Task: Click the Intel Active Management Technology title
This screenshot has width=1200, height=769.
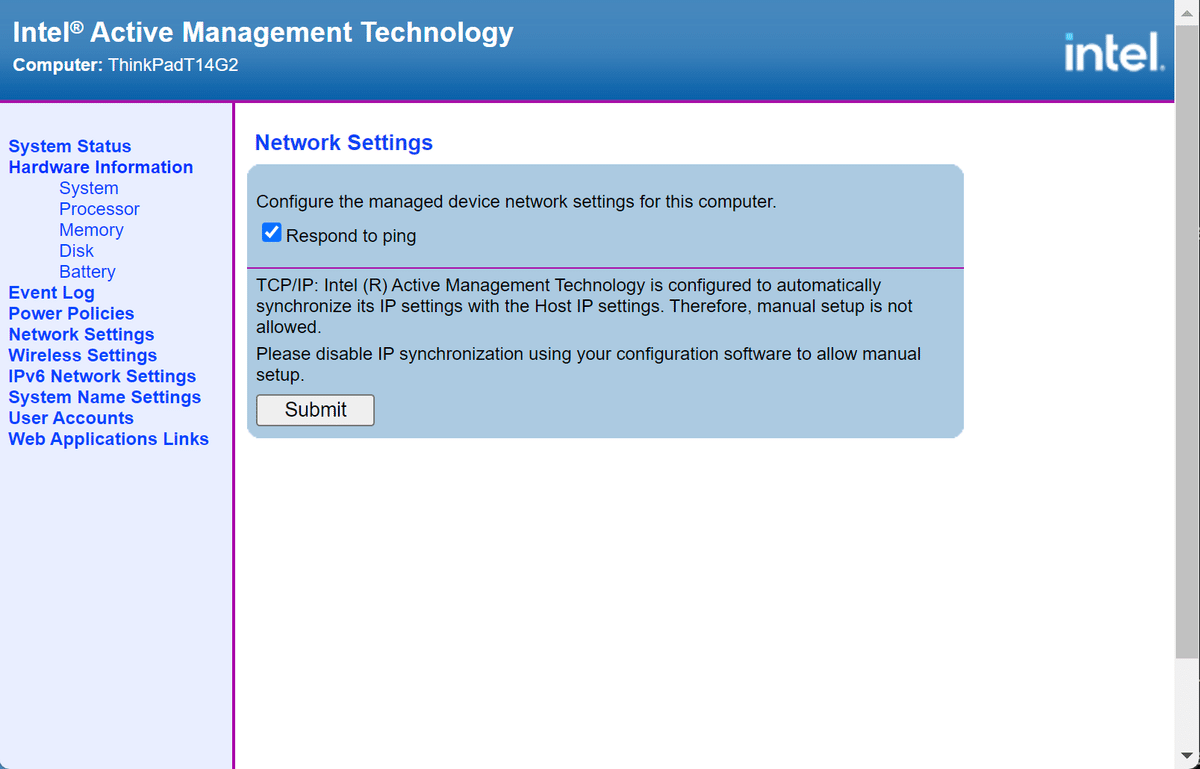Action: pyautogui.click(x=263, y=32)
